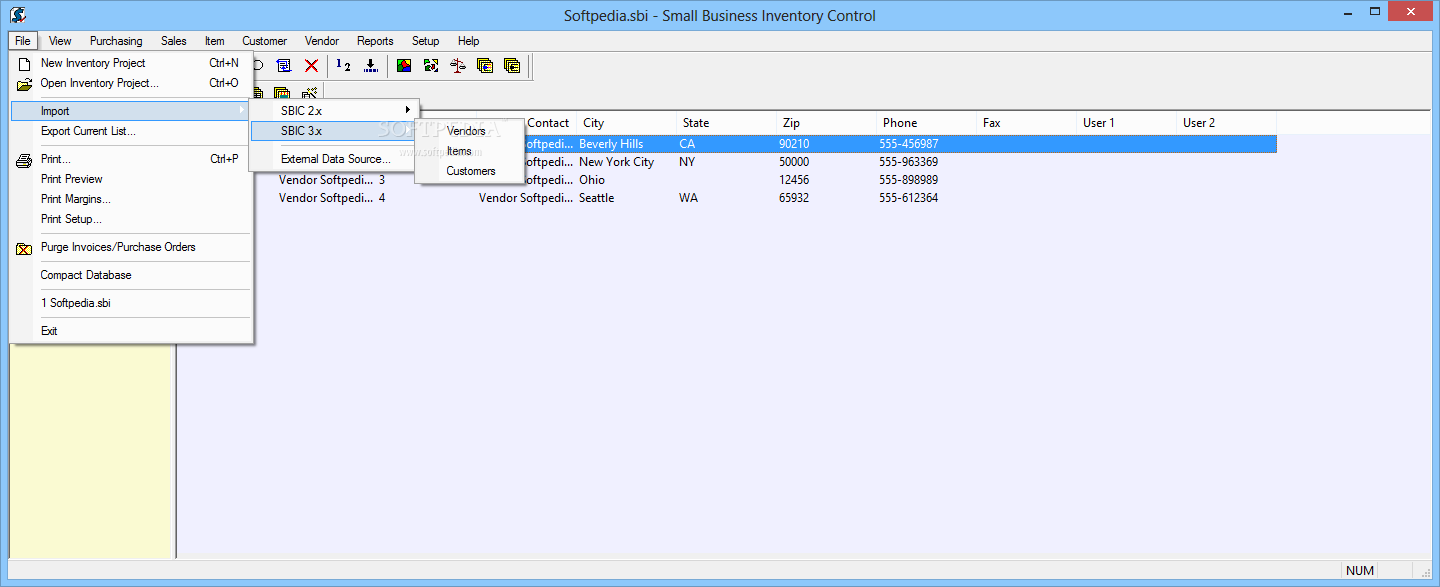The width and height of the screenshot is (1440, 587).
Task: Click the open folder icon beside Open Inventory Project
Action: tap(25, 84)
